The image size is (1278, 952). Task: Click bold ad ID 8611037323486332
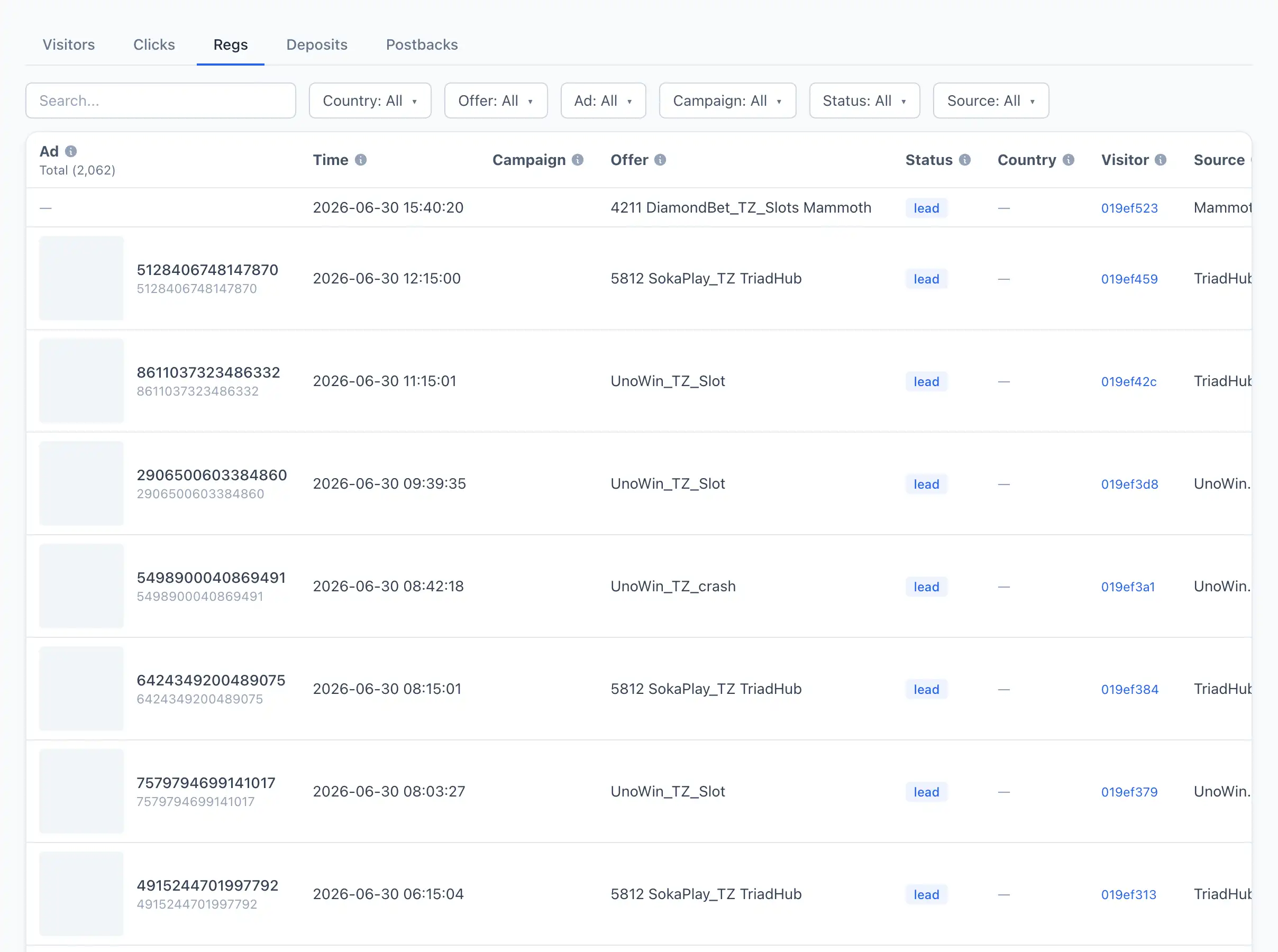click(x=208, y=372)
